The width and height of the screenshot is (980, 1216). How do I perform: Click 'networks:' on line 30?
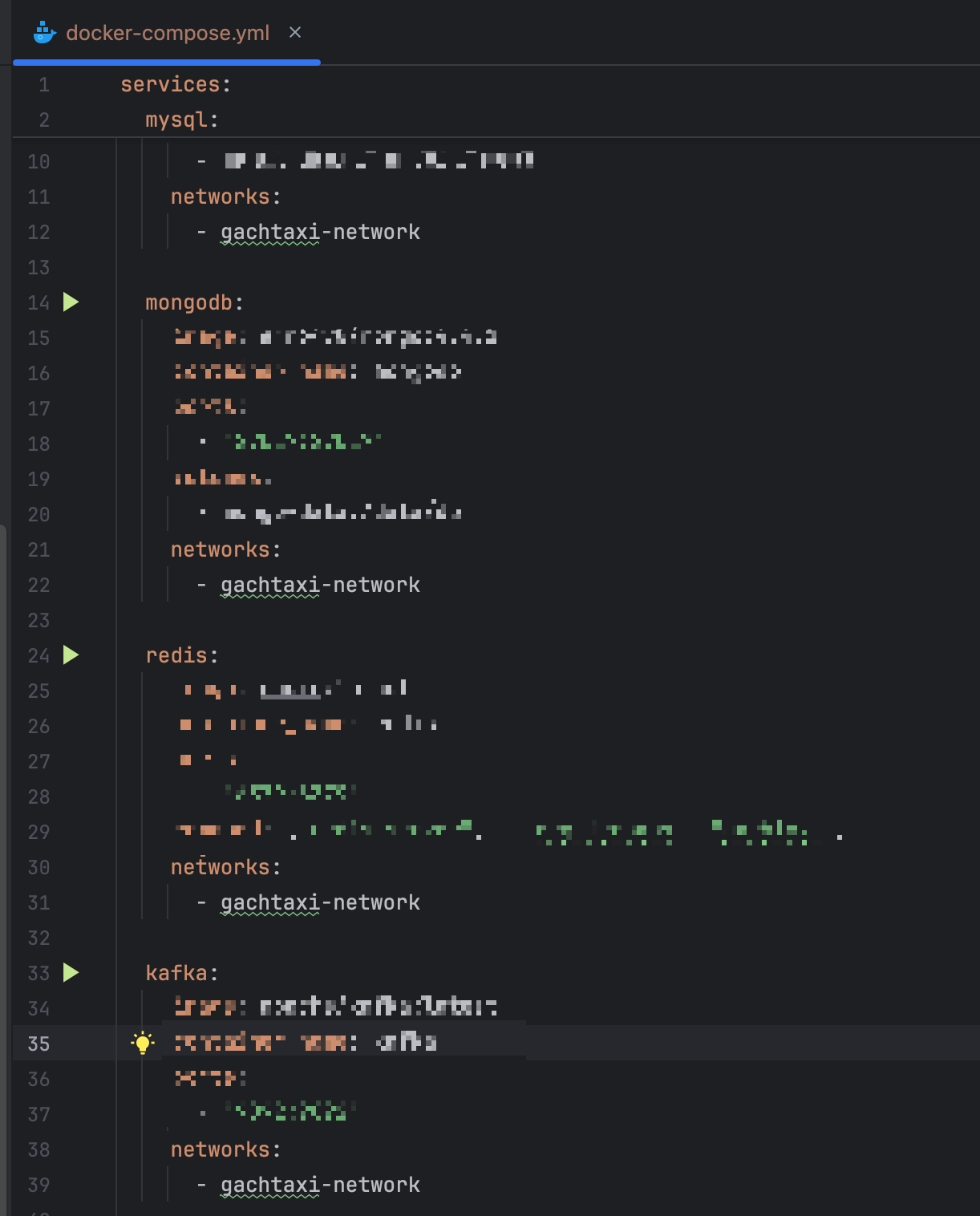click(226, 867)
